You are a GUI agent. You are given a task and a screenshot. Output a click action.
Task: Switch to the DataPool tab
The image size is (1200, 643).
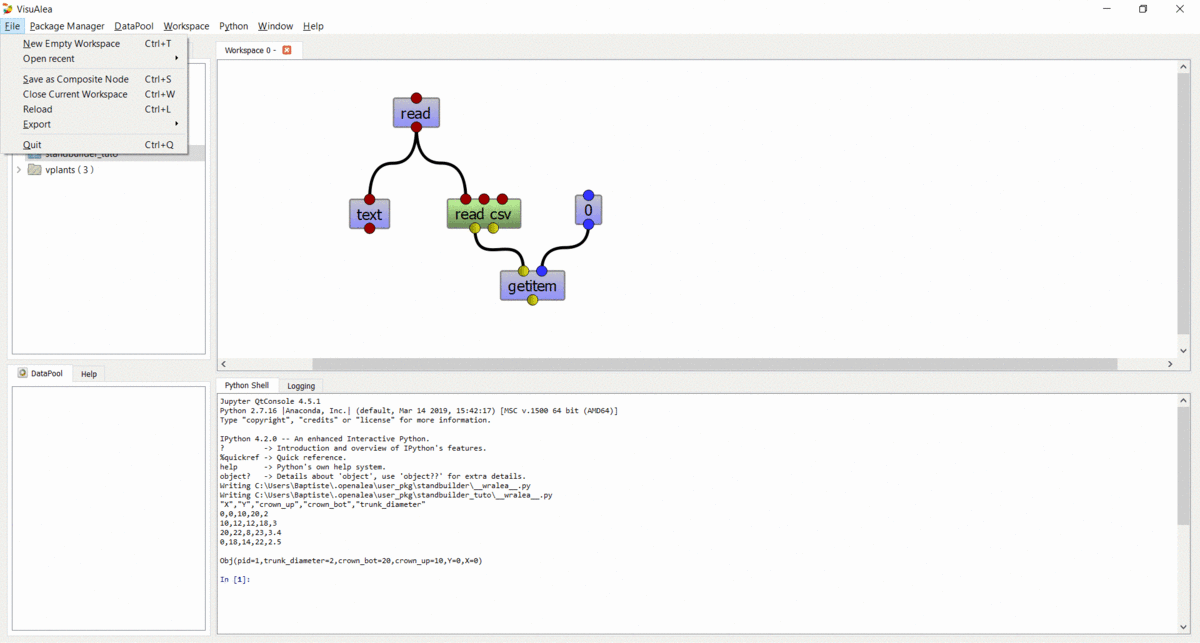tap(40, 373)
